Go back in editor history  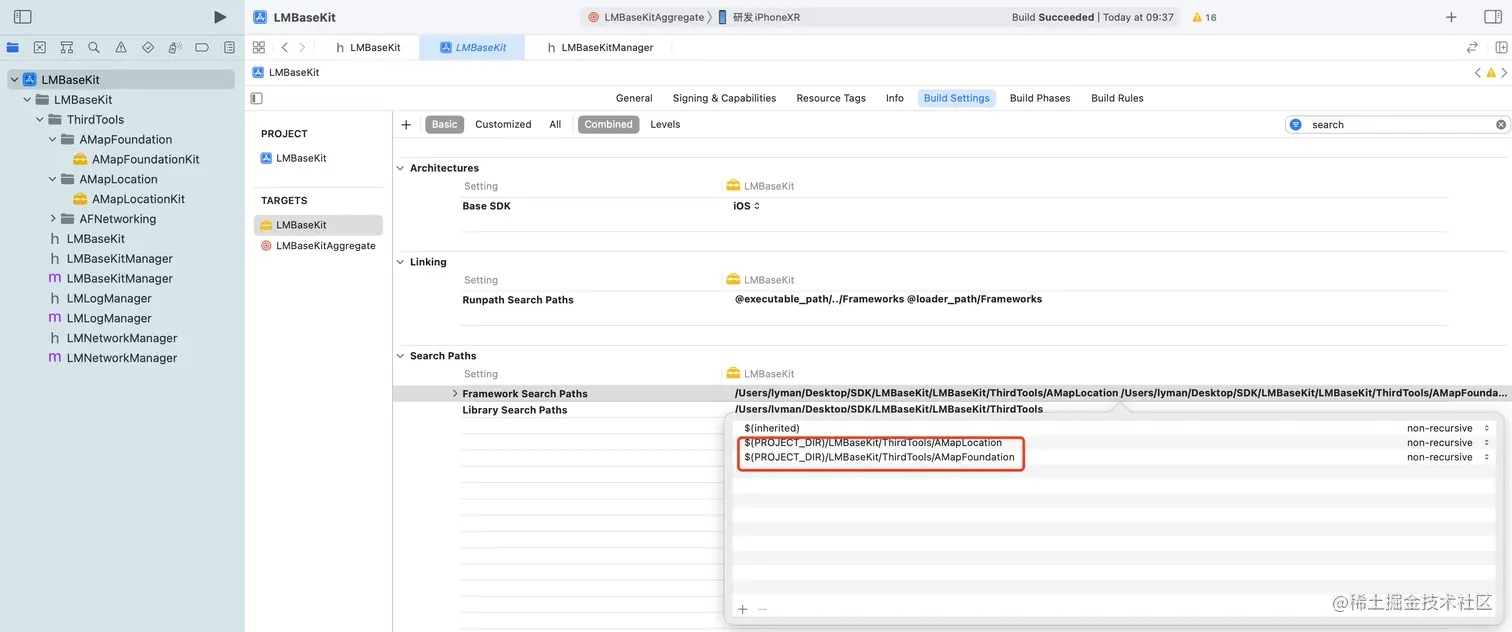point(285,47)
